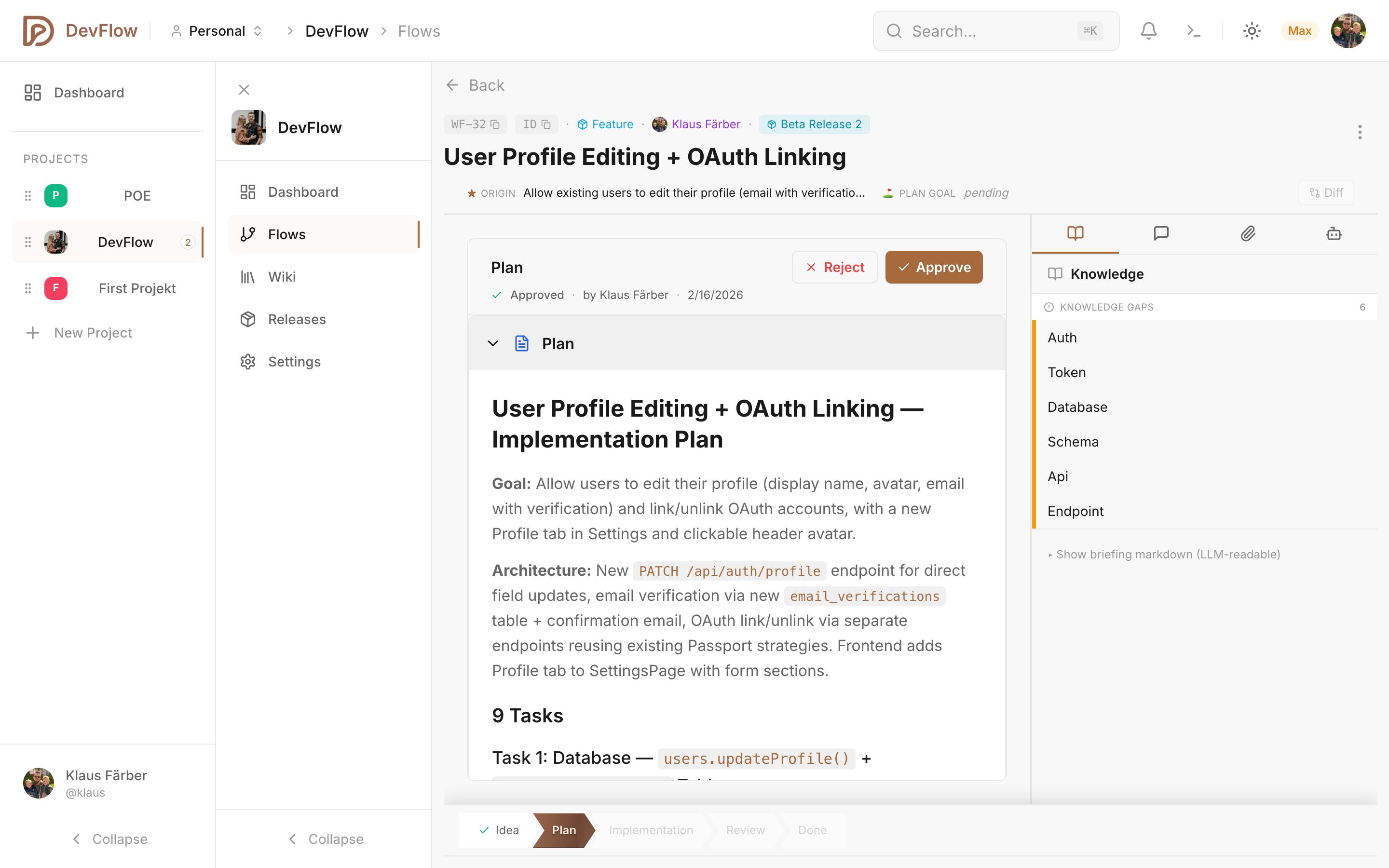Screen dimensions: 1389x868
Task: Open the main Dashboard in left sidebar
Action: pyautogui.click(x=108, y=93)
